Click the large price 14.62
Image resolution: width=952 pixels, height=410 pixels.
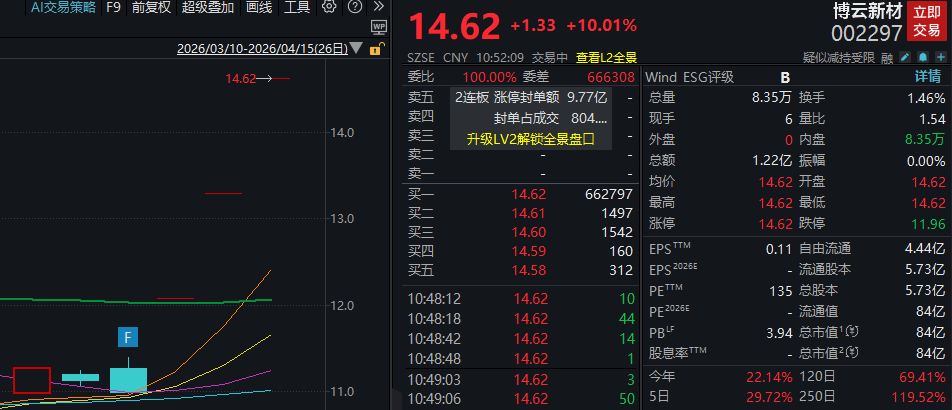[454, 27]
